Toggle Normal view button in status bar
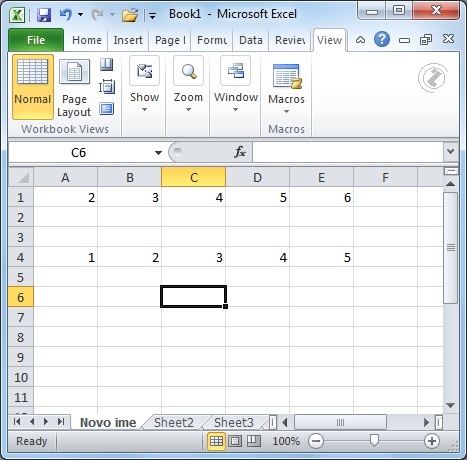Image resolution: width=467 pixels, height=460 pixels. (x=216, y=441)
